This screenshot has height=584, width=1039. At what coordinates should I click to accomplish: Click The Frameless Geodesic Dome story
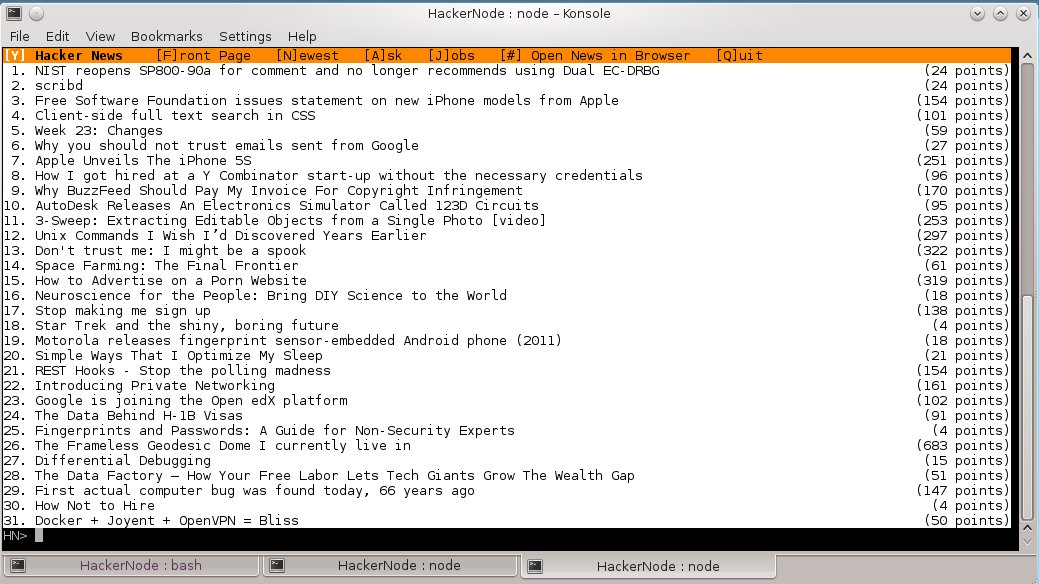pos(223,446)
